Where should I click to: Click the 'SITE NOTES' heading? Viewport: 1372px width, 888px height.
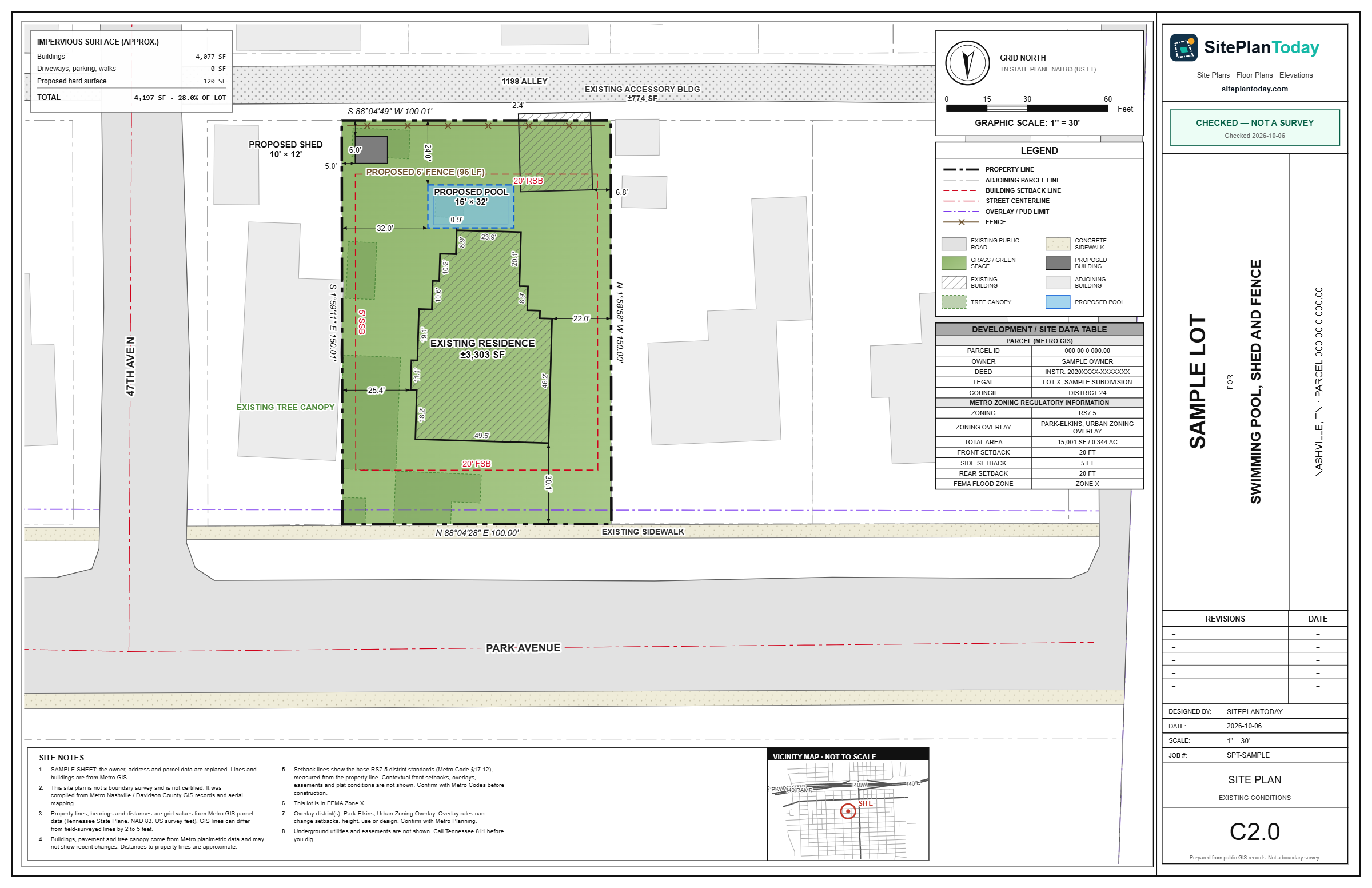(61, 758)
